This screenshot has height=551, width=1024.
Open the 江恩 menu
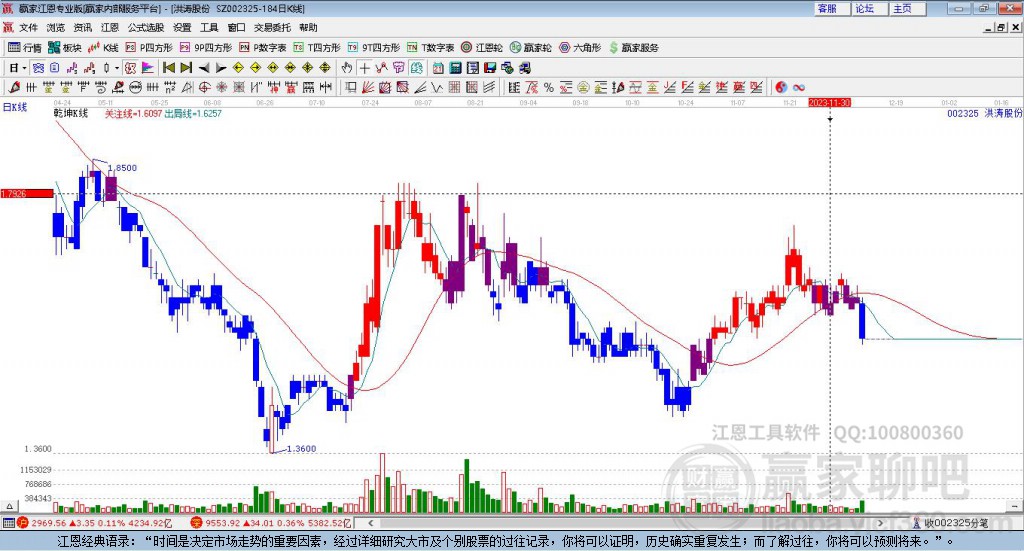click(110, 27)
